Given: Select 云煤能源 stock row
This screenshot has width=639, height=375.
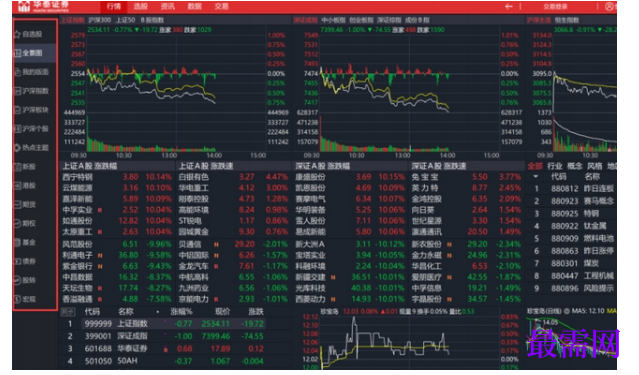Looking at the screenshot, I should (117, 188).
